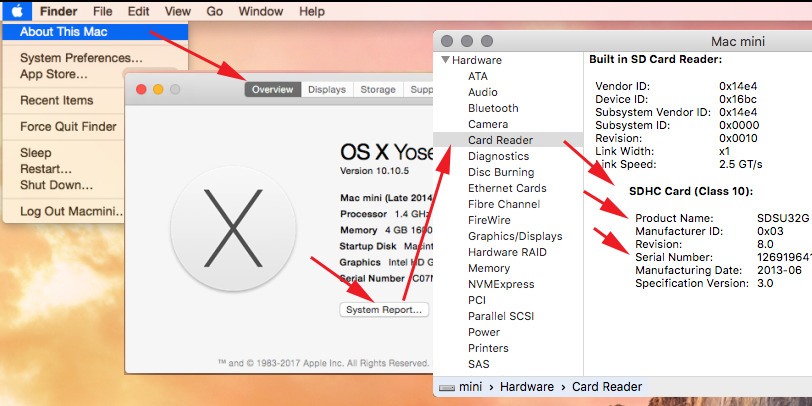Click the OS X Yosemite X logo
The width and height of the screenshot is (812, 406).
pos(233,228)
